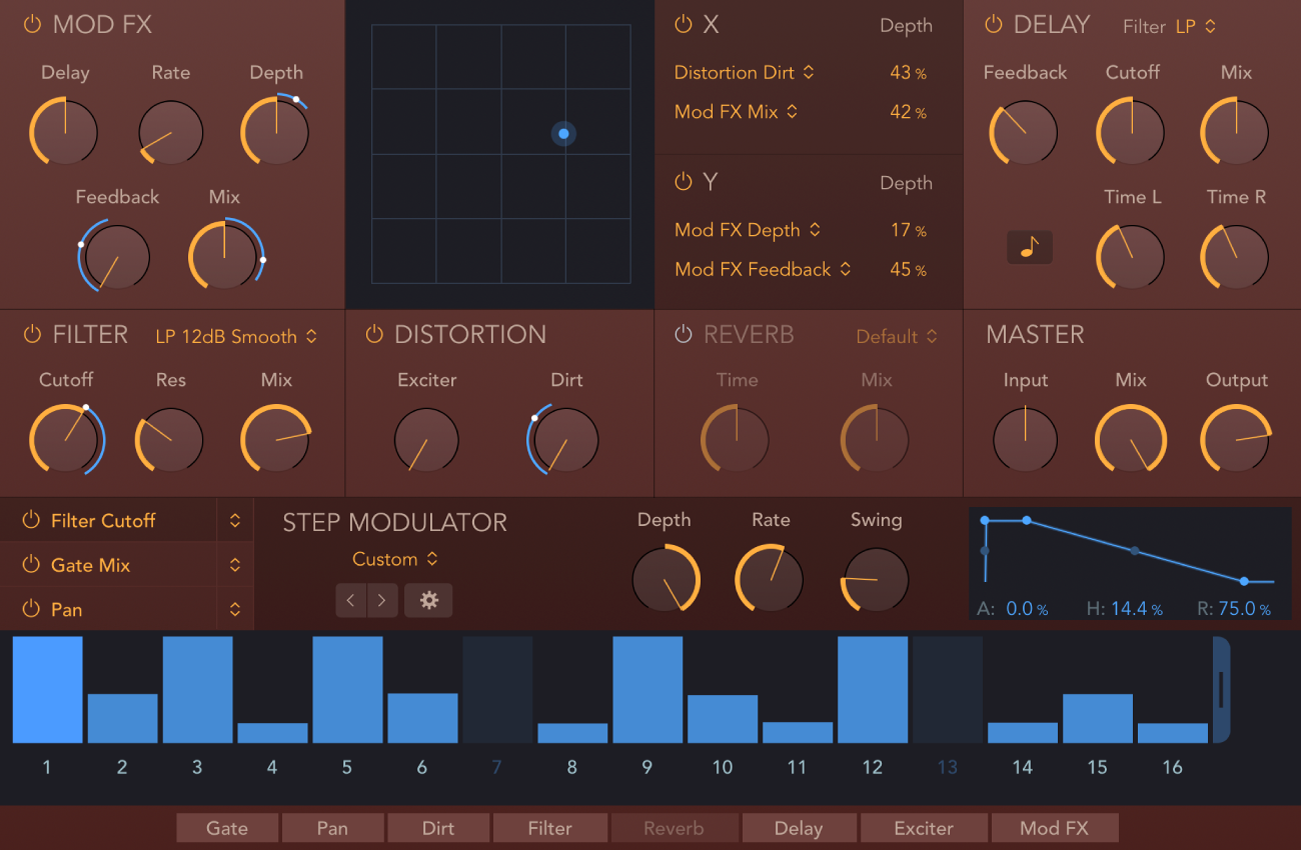
Task: Disable the X pad axis power toggle
Action: (683, 25)
